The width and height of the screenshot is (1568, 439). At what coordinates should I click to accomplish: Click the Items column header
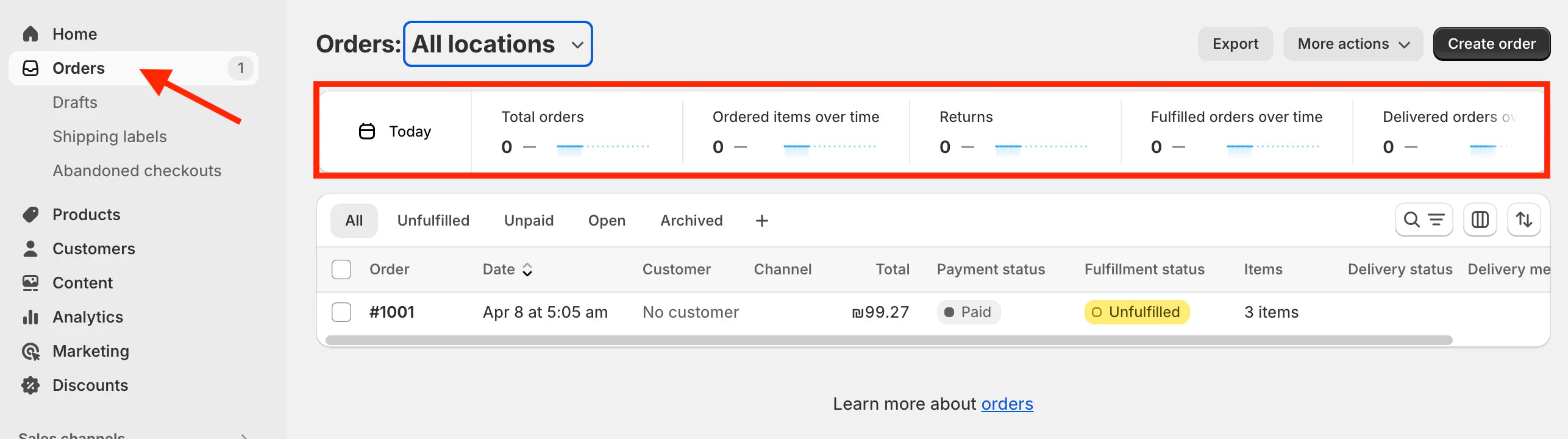tap(1263, 269)
